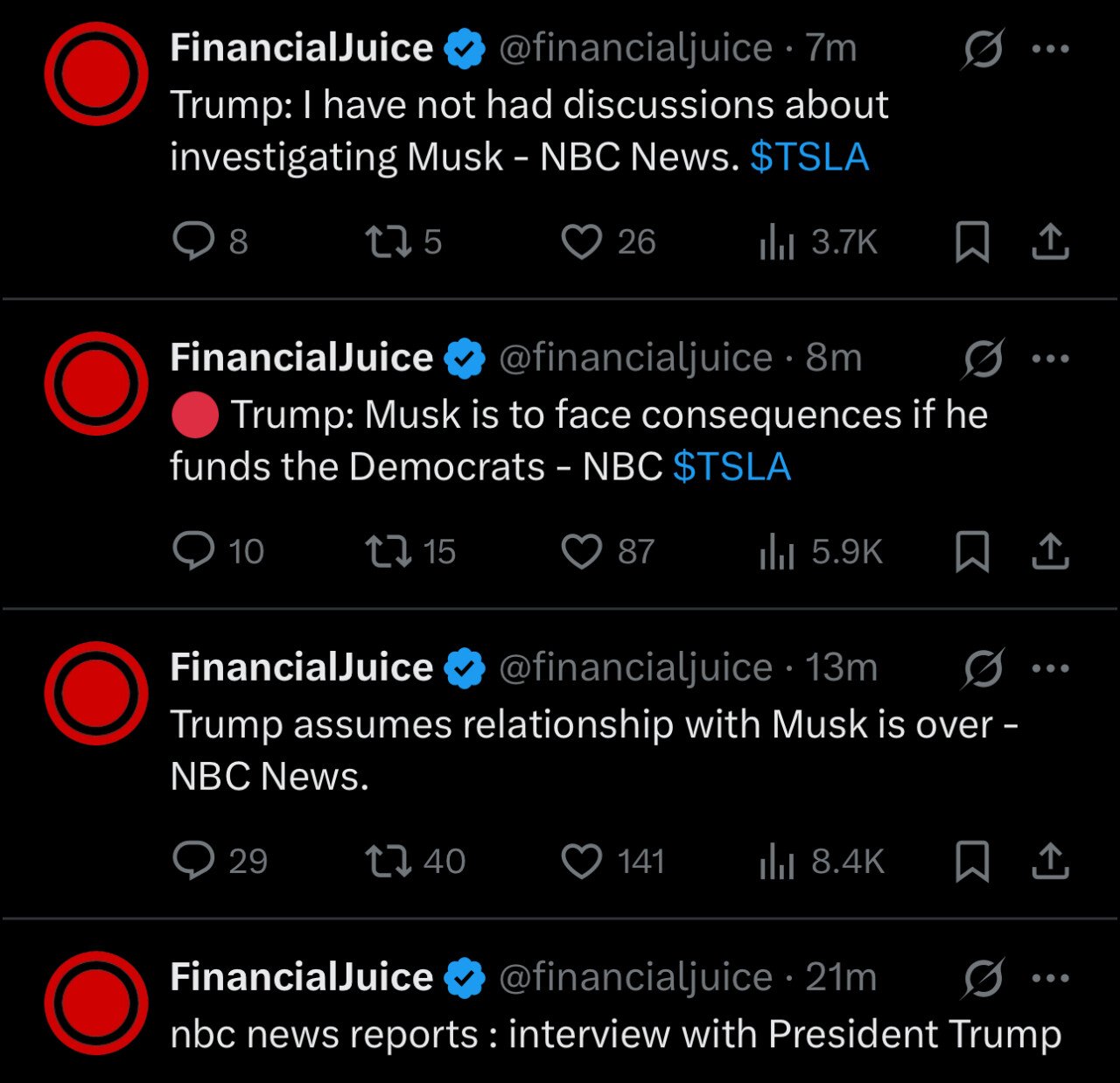The width and height of the screenshot is (1120, 1083).
Task: Open more options on the 13m tweet
Action: tap(1050, 668)
